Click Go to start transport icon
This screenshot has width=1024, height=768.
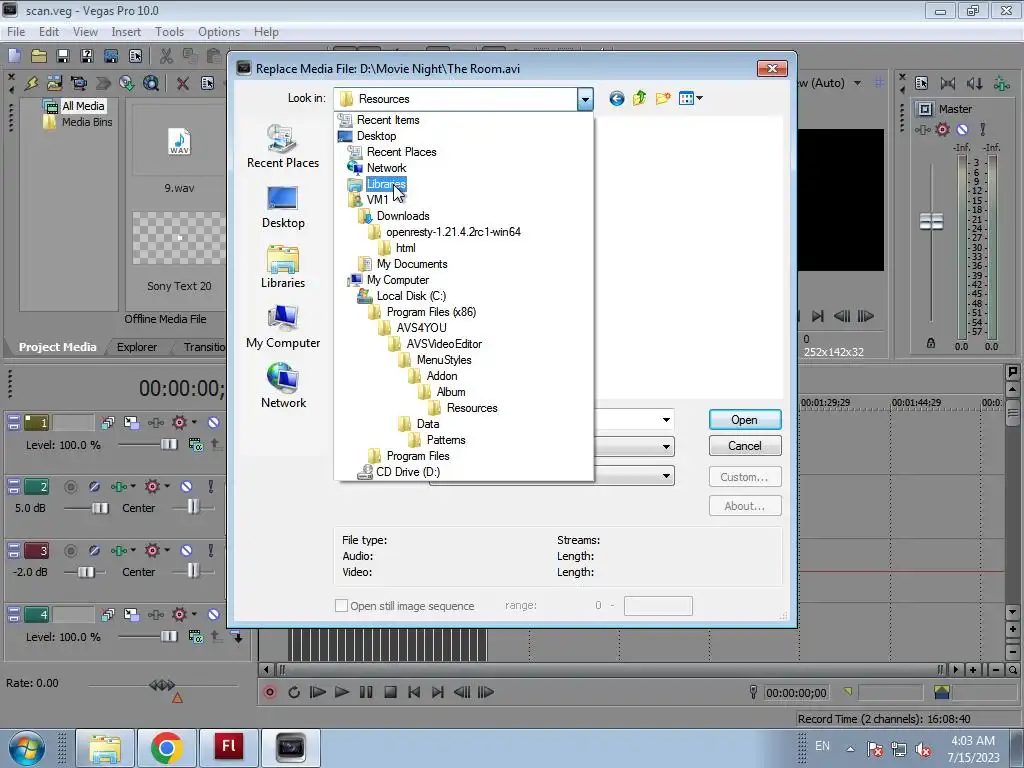pyautogui.click(x=414, y=692)
